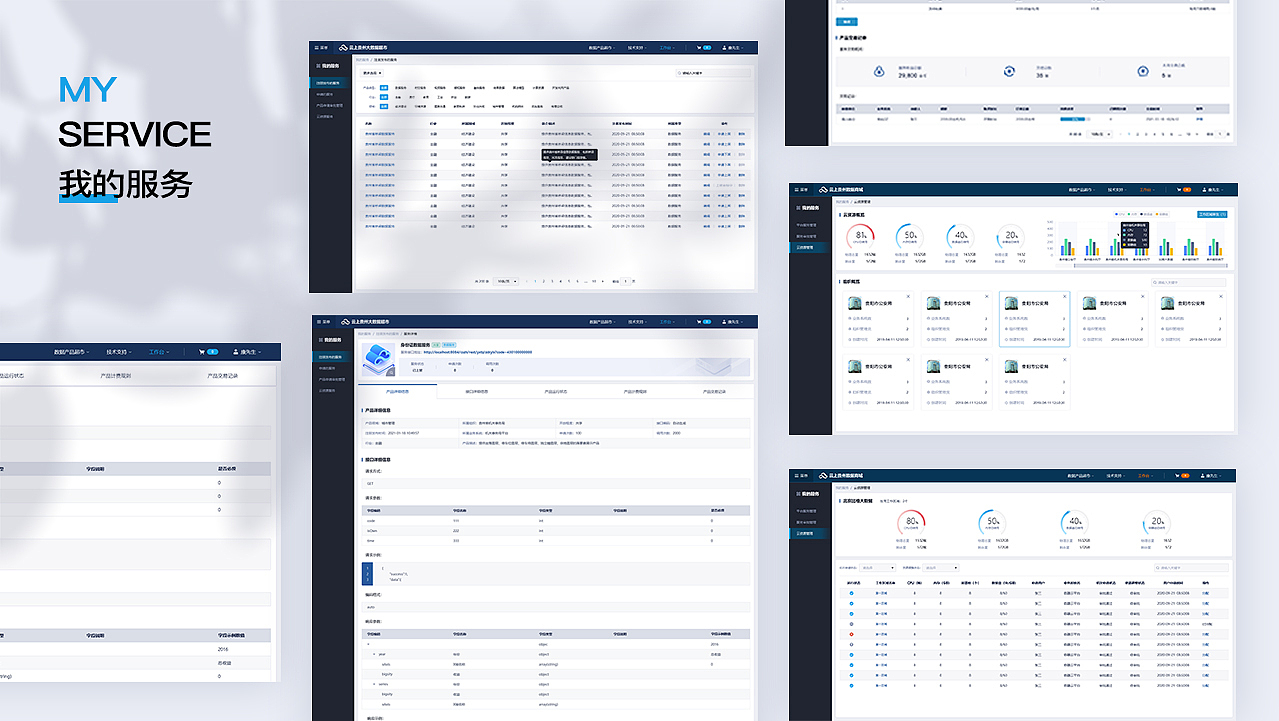The width and height of the screenshot is (1279, 721).
Task: Click blue button atop resource overview chart
Action: point(1212,214)
